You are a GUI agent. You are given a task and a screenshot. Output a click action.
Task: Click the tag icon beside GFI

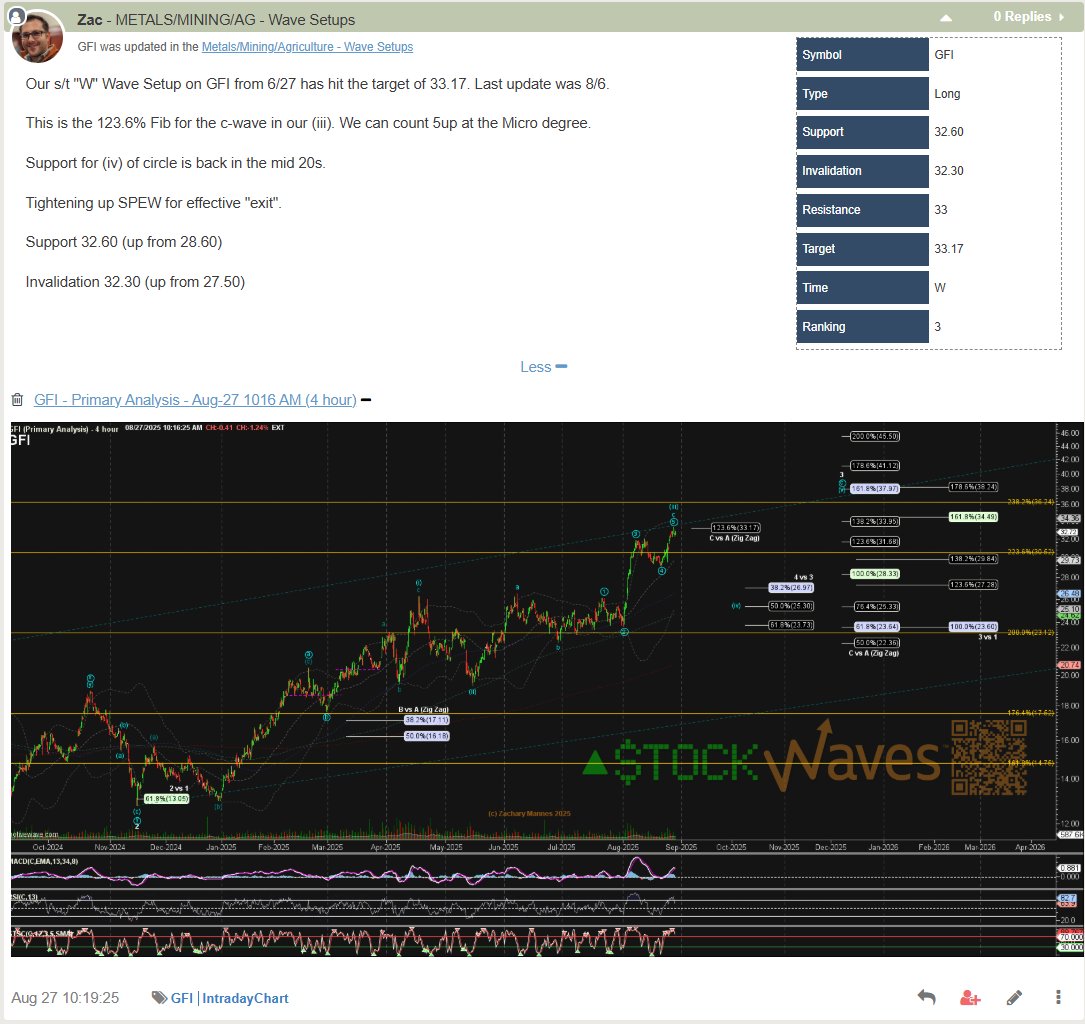pos(159,997)
